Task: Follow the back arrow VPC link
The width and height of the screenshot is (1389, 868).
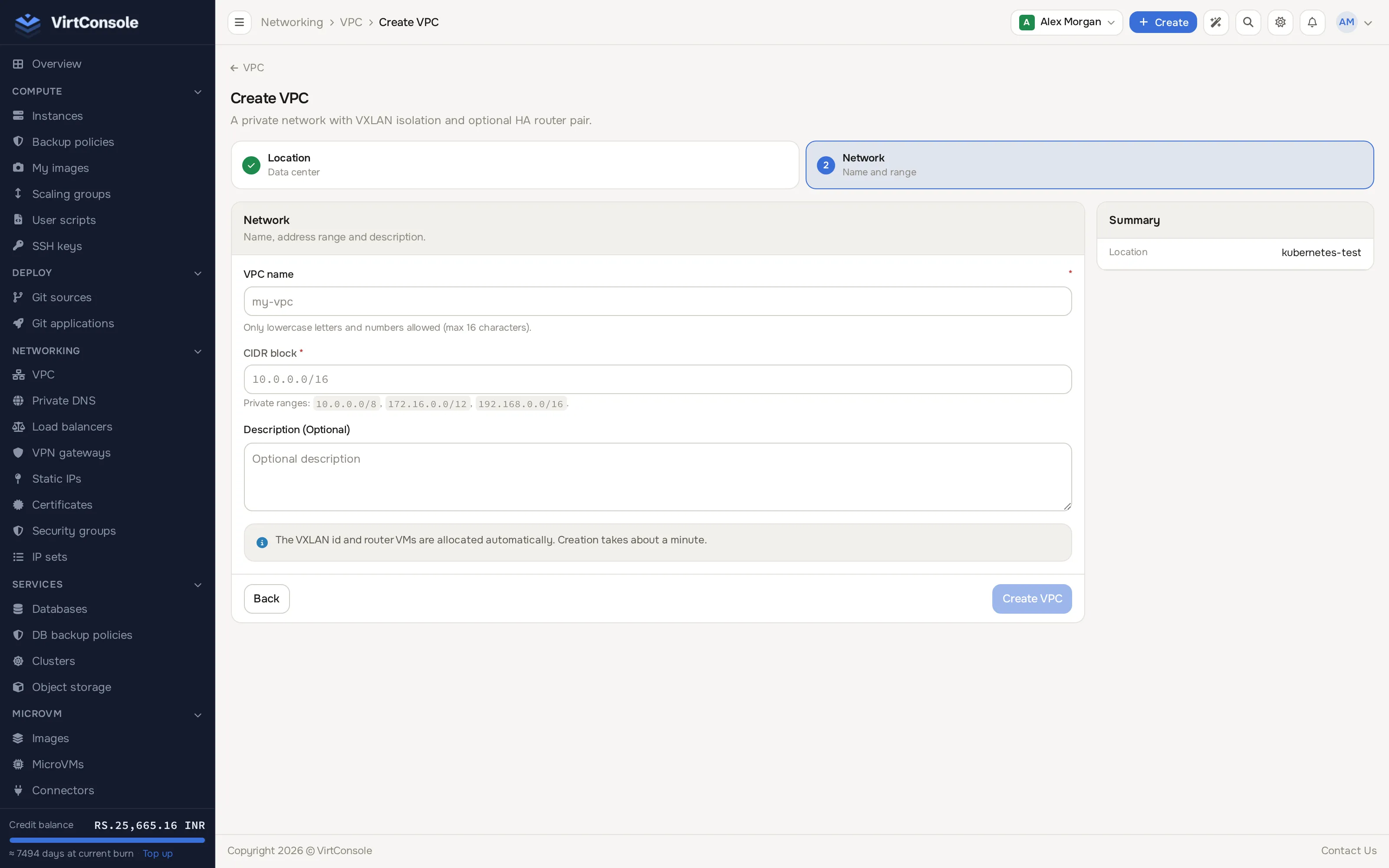Action: pos(247,68)
